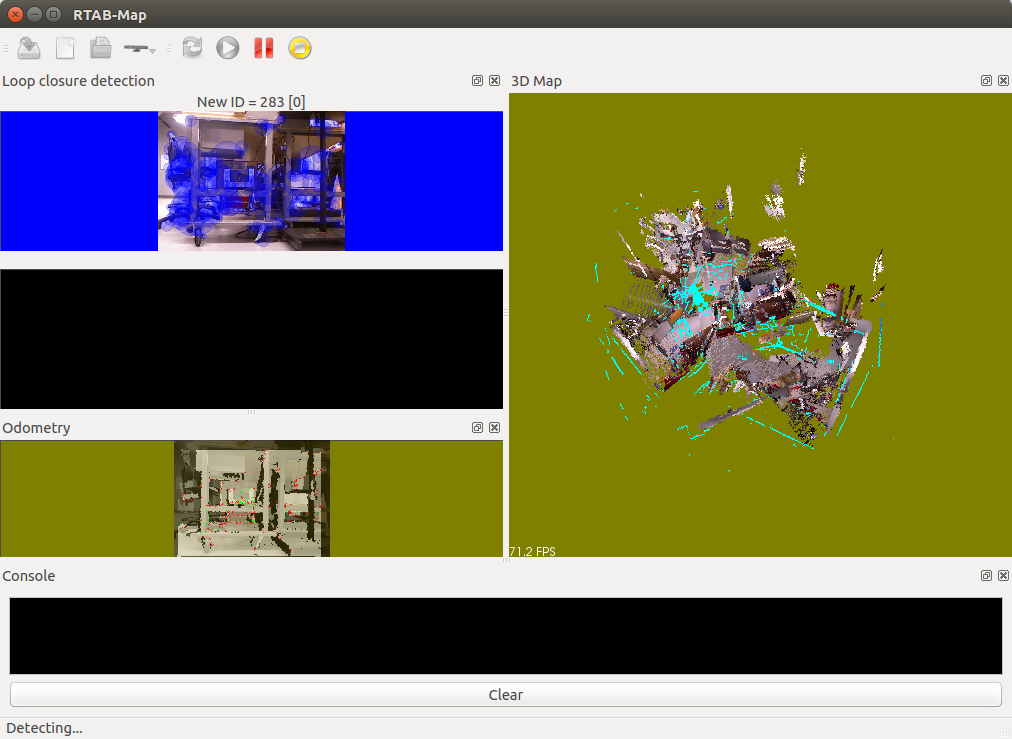The image size is (1012, 739).
Task: Close the Loop closure detection panel
Action: (494, 81)
